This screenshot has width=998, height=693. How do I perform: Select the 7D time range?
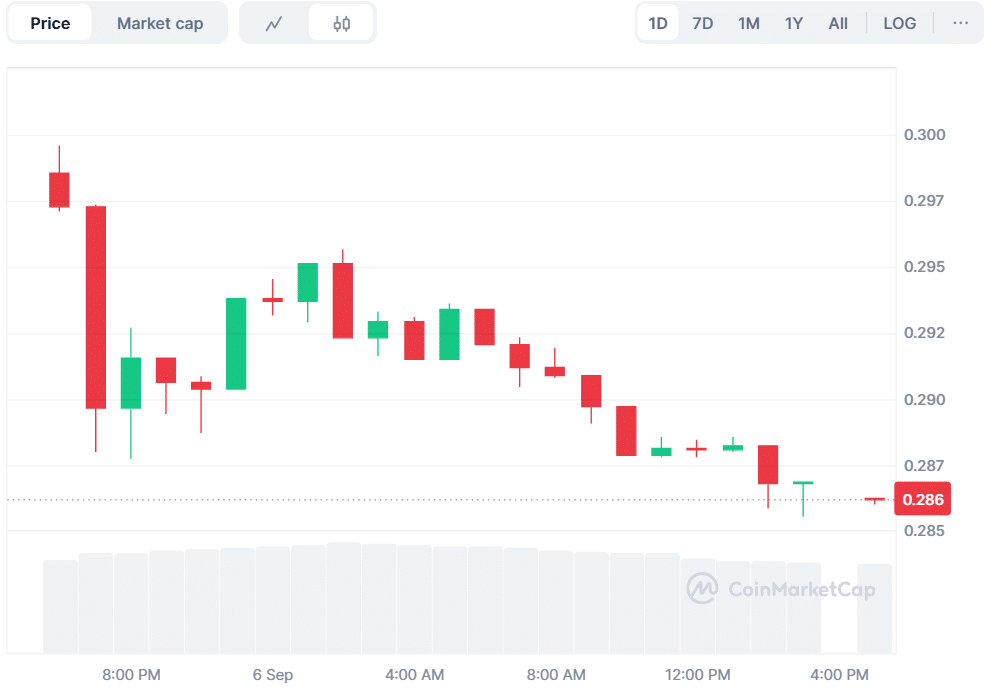(x=703, y=23)
